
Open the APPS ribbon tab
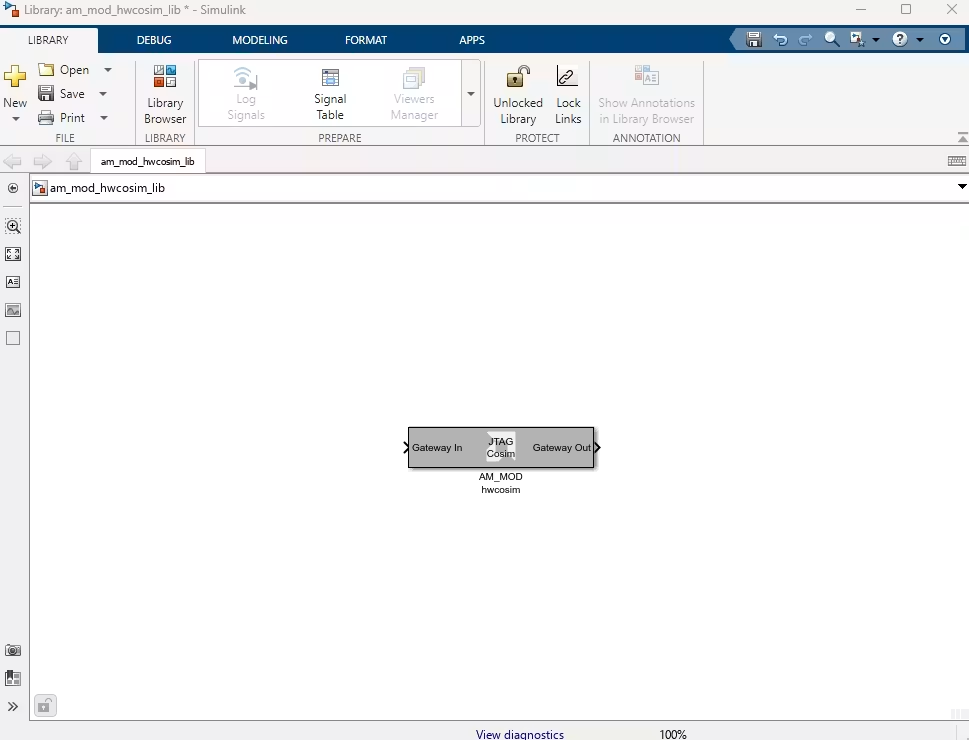[x=472, y=40]
